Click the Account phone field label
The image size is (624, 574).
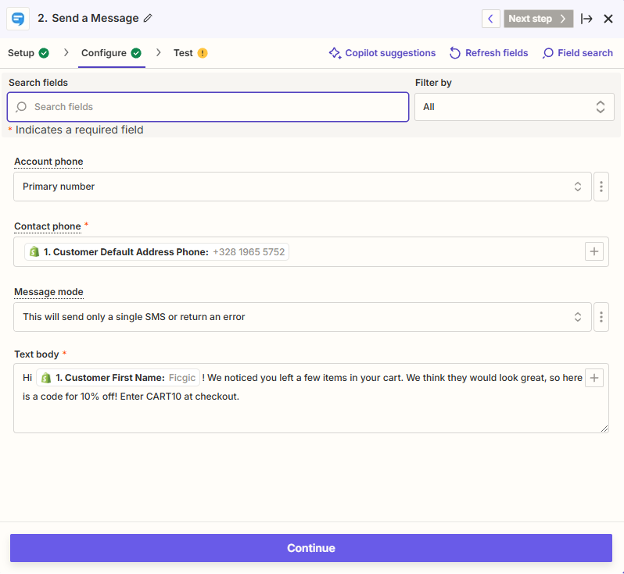49,162
